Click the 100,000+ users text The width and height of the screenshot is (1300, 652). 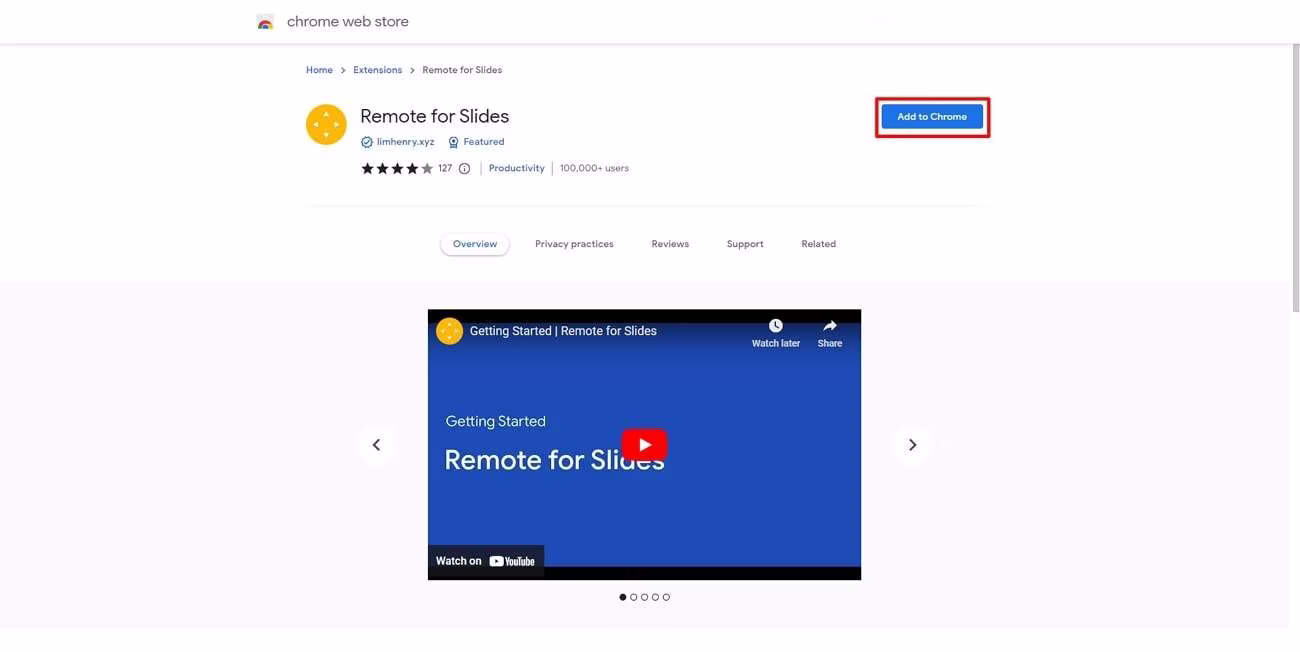coord(594,168)
